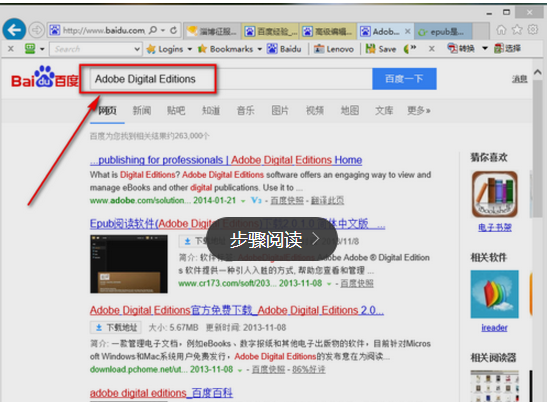Open the Adobe Digital Editions官方免费下载 result
The width and height of the screenshot is (548, 402).
point(237,310)
